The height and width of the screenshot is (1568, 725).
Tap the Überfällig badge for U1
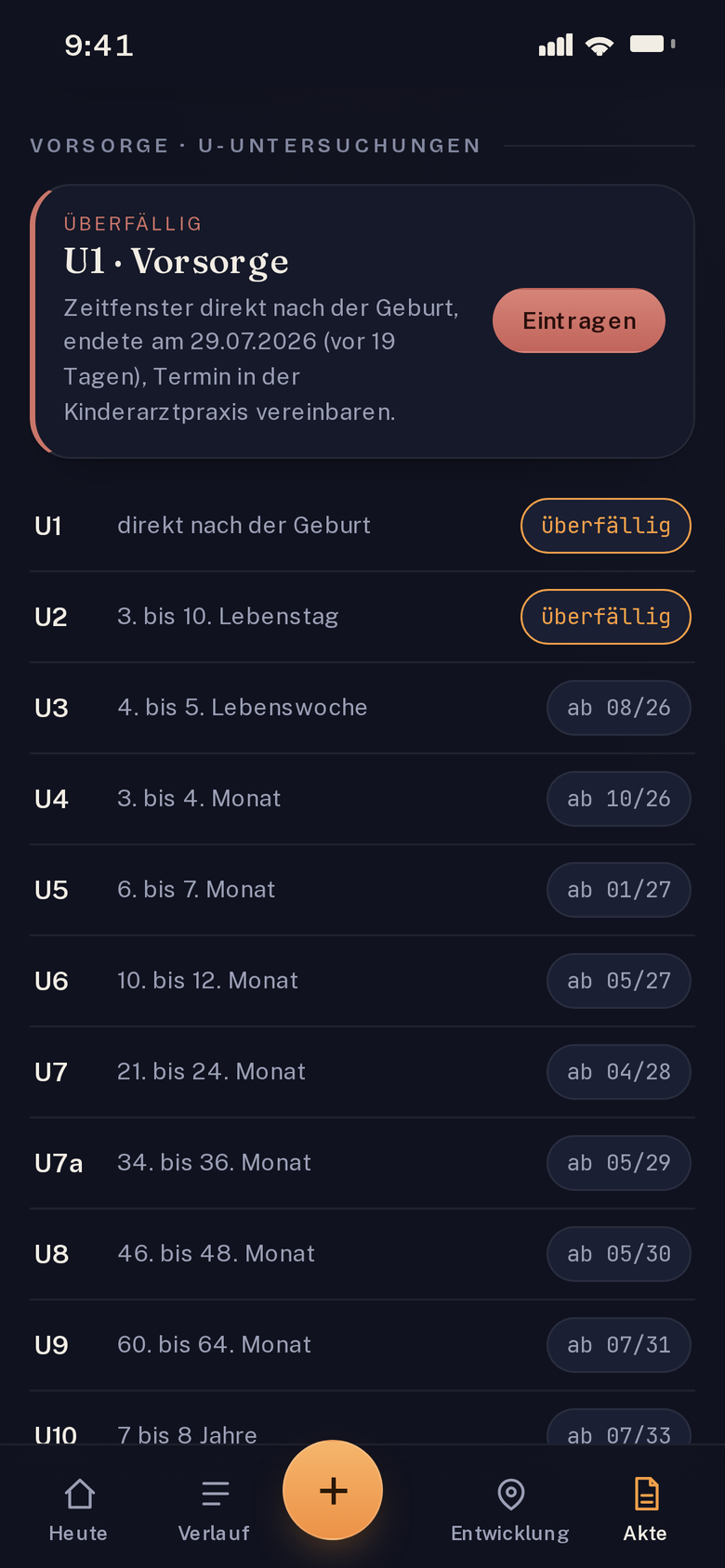click(x=606, y=526)
